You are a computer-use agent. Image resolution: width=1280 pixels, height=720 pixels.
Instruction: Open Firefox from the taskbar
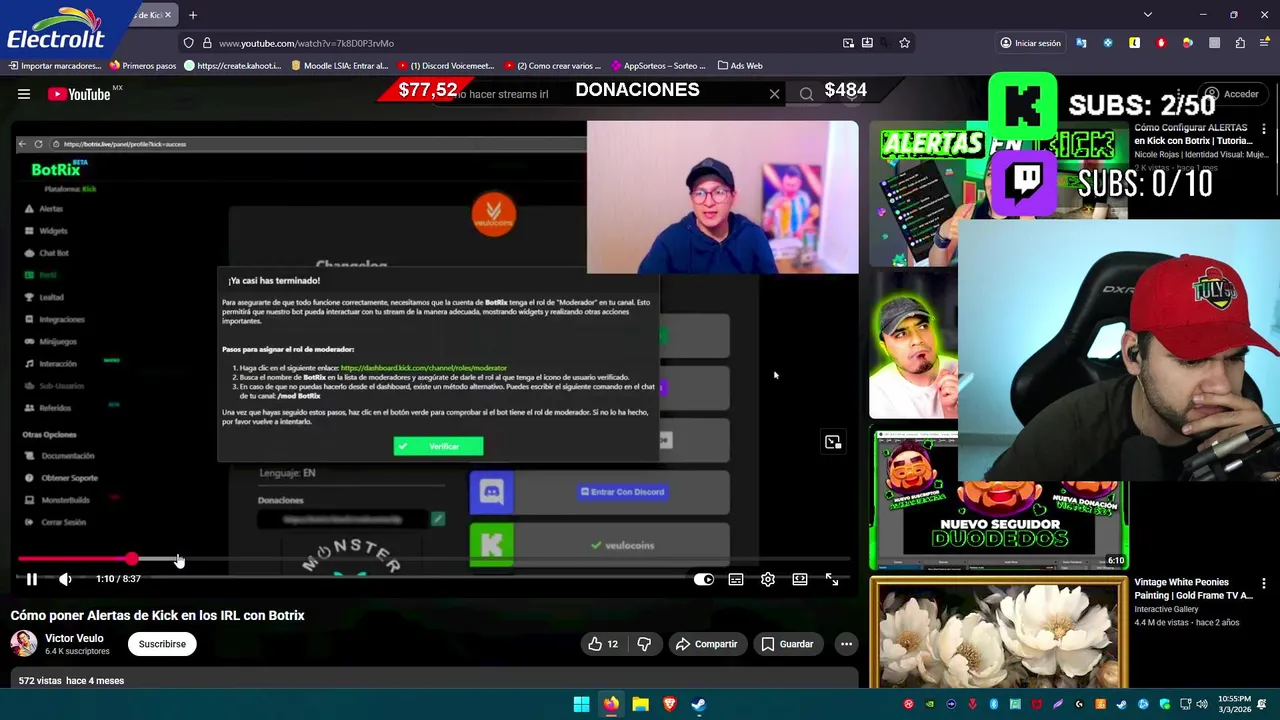[x=611, y=704]
